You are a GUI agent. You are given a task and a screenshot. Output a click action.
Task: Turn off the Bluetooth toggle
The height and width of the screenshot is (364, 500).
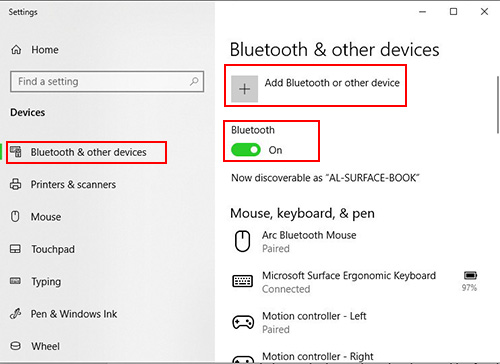pyautogui.click(x=246, y=150)
